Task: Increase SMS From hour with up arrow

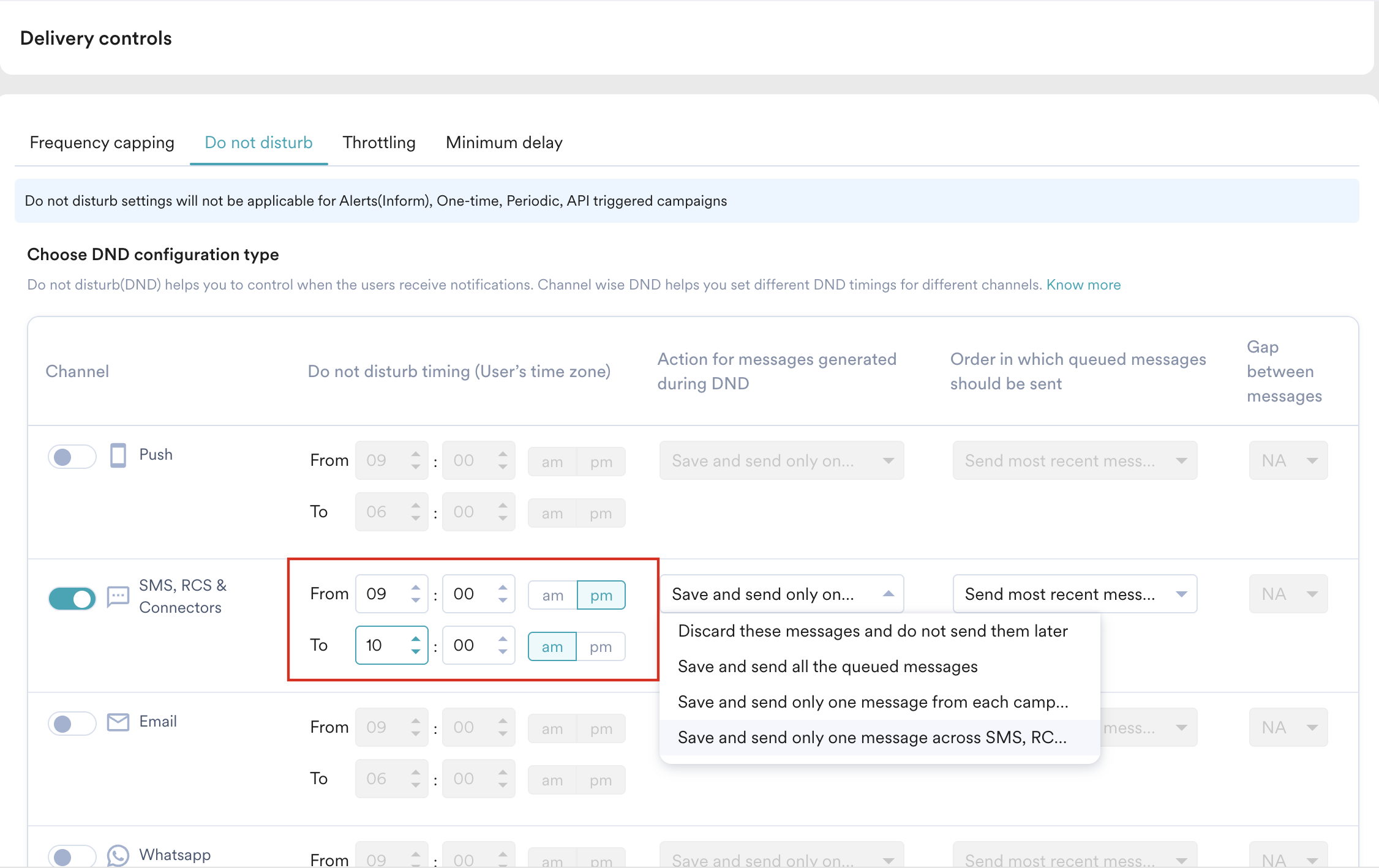Action: coord(416,588)
